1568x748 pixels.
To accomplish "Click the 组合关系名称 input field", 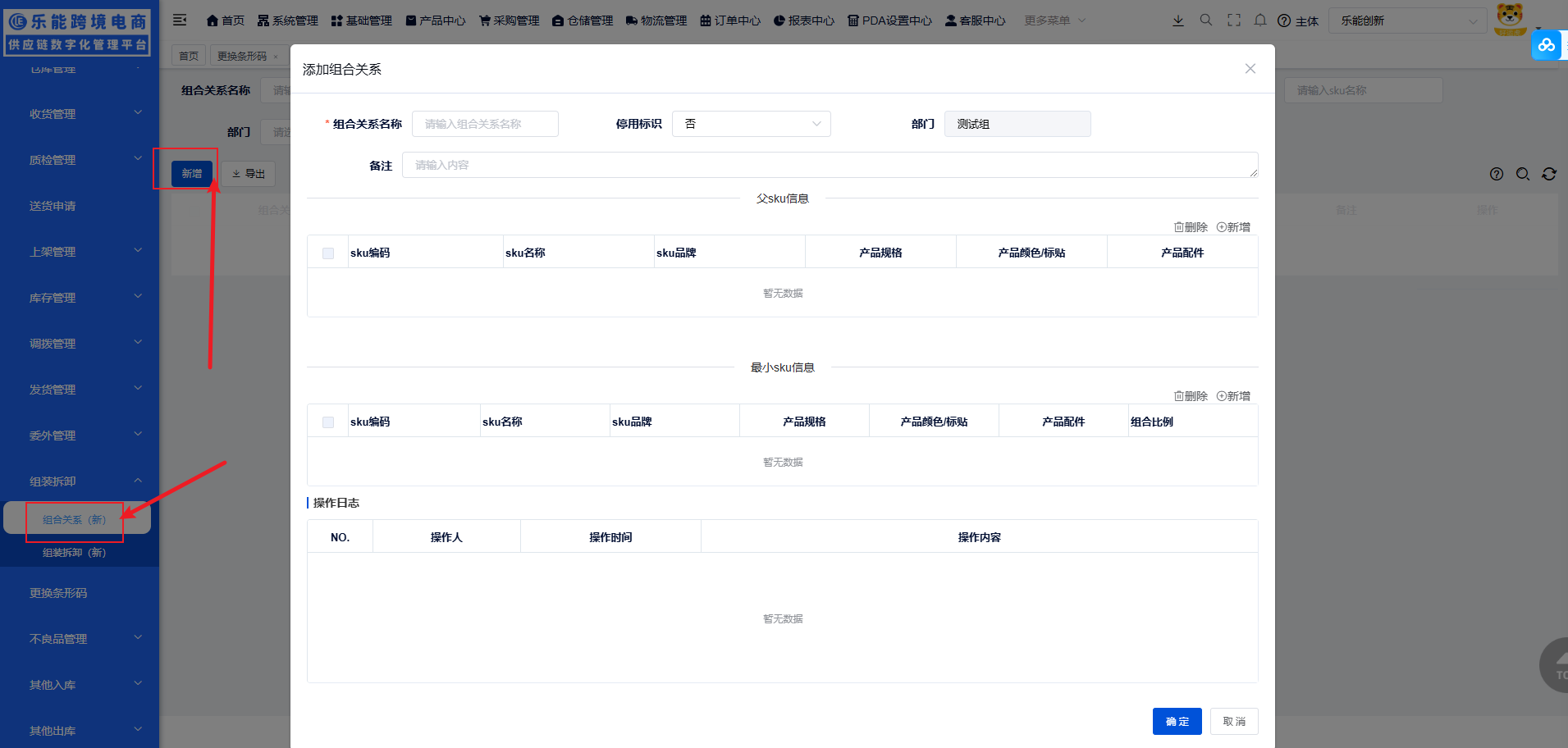I will (484, 123).
